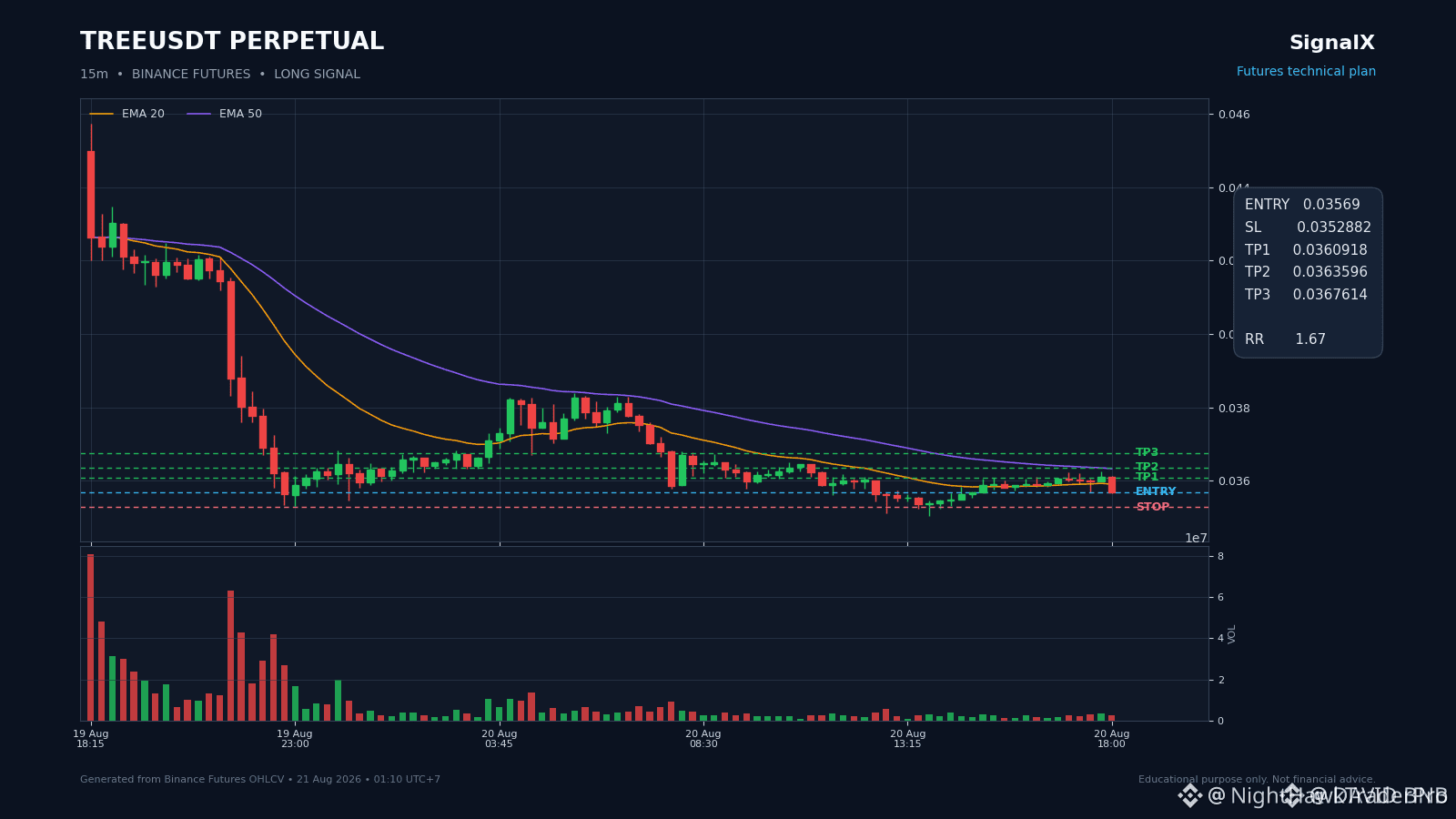Click the Generated from Binance Futures OHLCV footer
Screen dimensions: 1456x819
click(x=260, y=780)
